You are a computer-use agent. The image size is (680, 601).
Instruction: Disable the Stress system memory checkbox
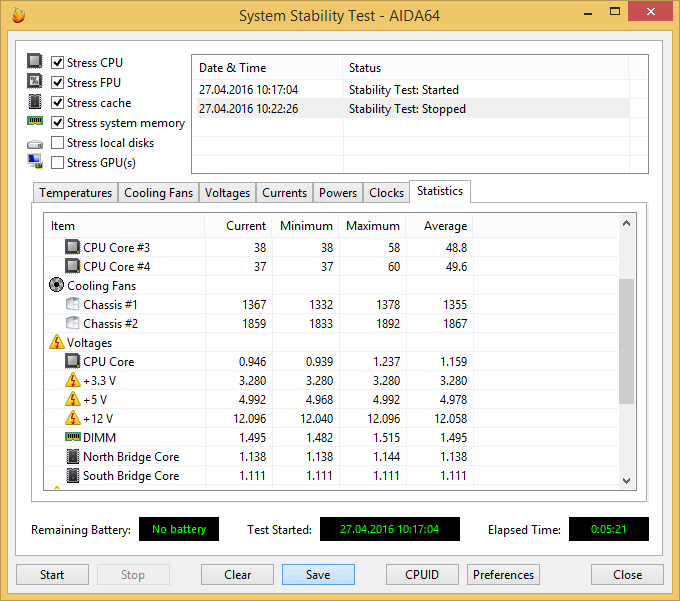click(x=57, y=123)
